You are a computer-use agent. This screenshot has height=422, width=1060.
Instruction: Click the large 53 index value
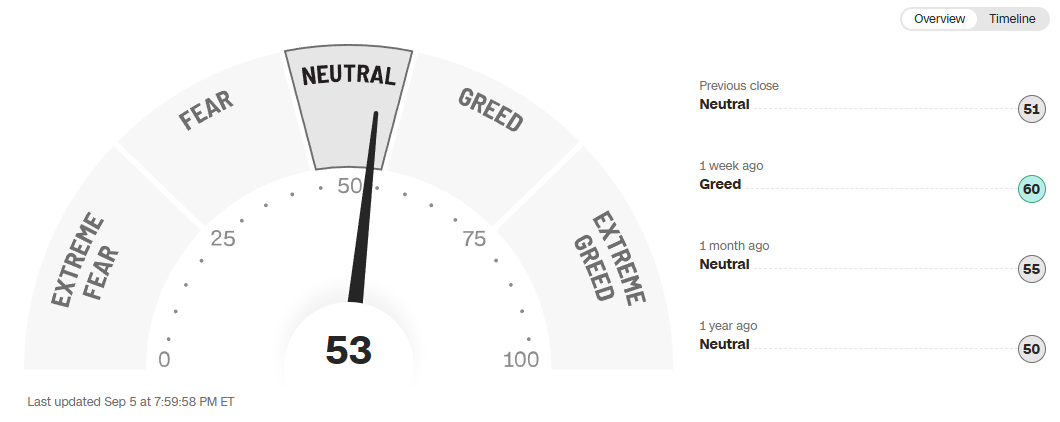pos(348,351)
